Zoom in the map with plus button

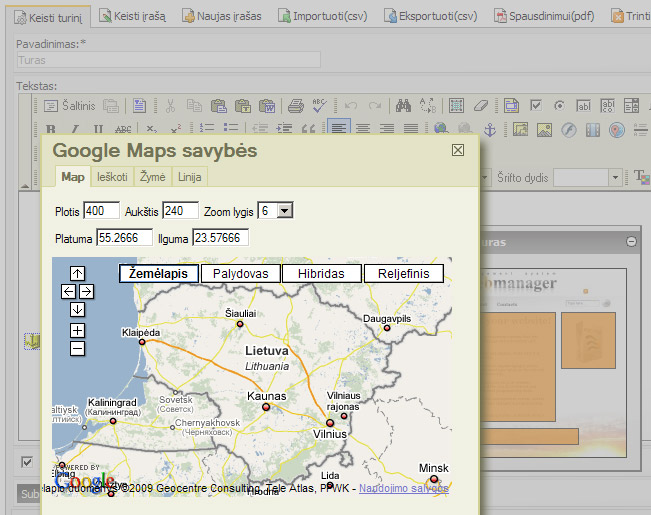[x=77, y=331]
